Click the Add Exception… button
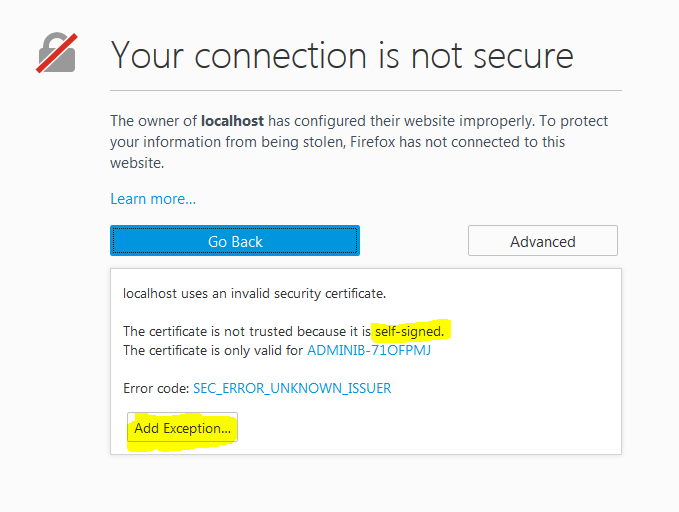 (x=182, y=428)
